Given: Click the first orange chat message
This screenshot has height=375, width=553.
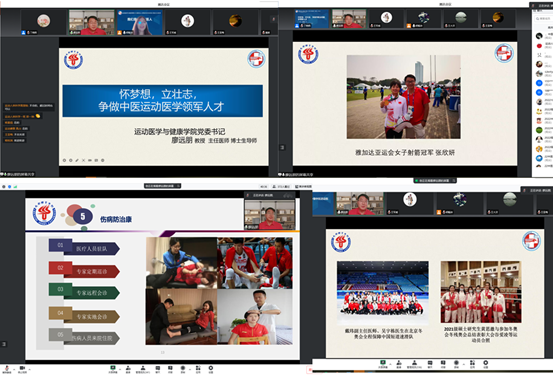Looking at the screenshot, I should pyautogui.click(x=28, y=107).
